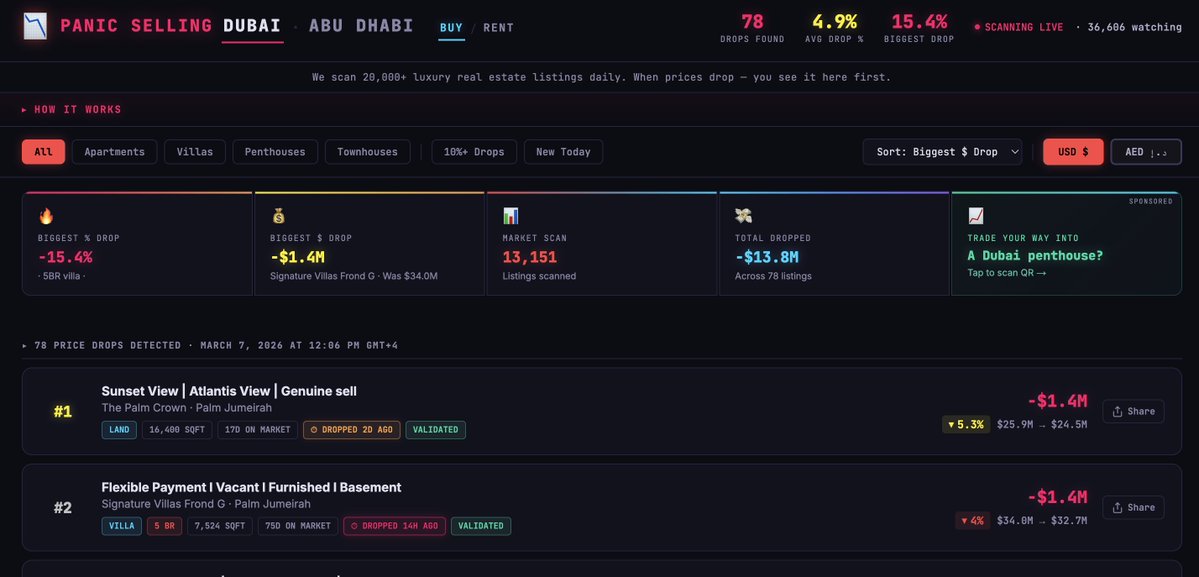The width and height of the screenshot is (1199, 577).
Task: Click the #2 rank label
Action: click(x=63, y=507)
